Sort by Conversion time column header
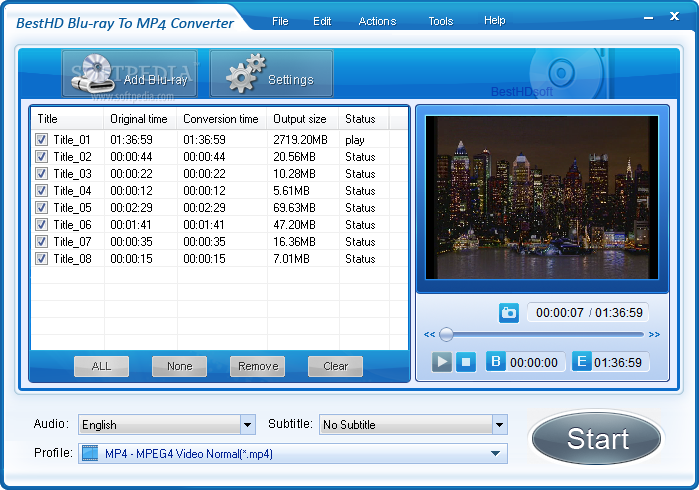This screenshot has width=699, height=490. click(x=222, y=119)
